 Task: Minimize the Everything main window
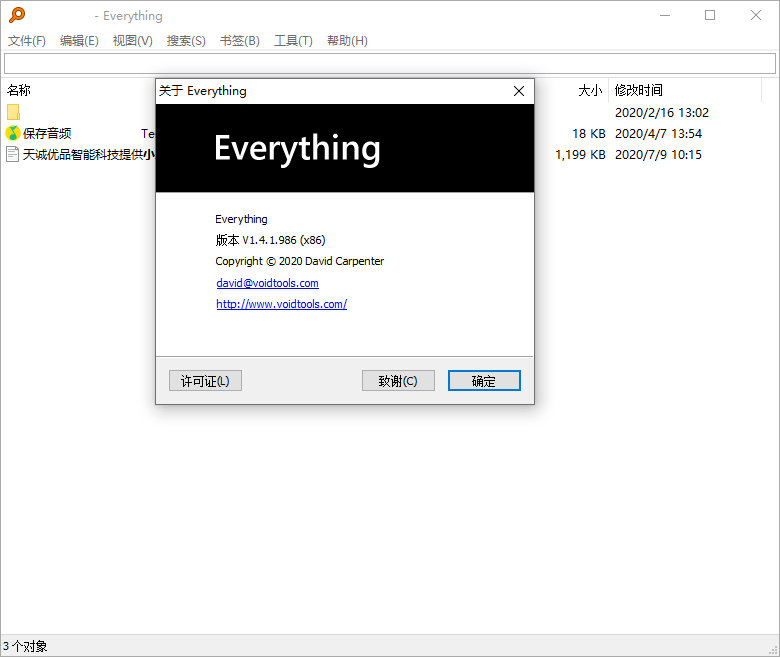point(665,15)
